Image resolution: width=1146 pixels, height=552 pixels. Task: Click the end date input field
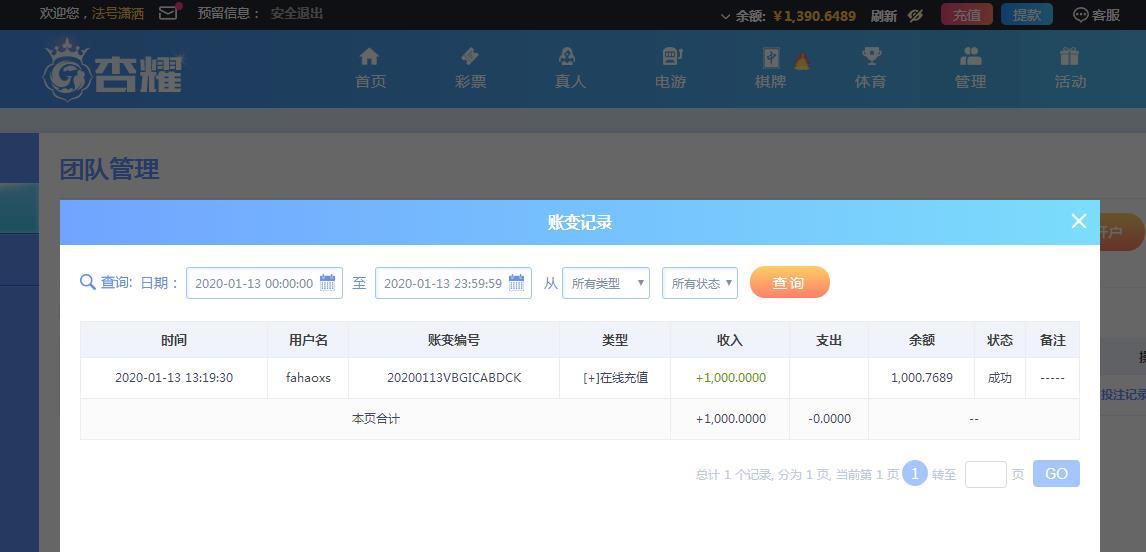[x=453, y=283]
